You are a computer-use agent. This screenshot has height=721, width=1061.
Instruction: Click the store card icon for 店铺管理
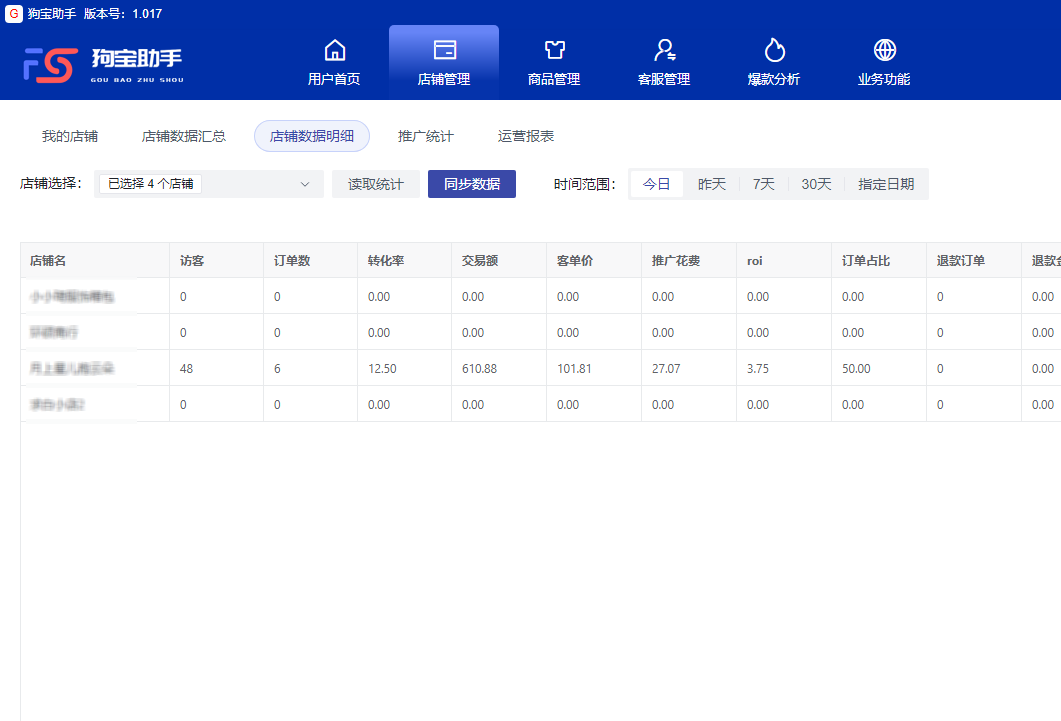tap(445, 50)
